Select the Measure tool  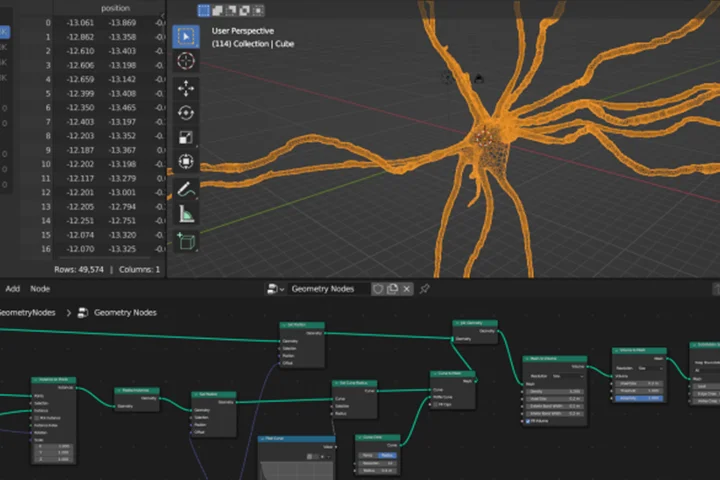pyautogui.click(x=186, y=214)
